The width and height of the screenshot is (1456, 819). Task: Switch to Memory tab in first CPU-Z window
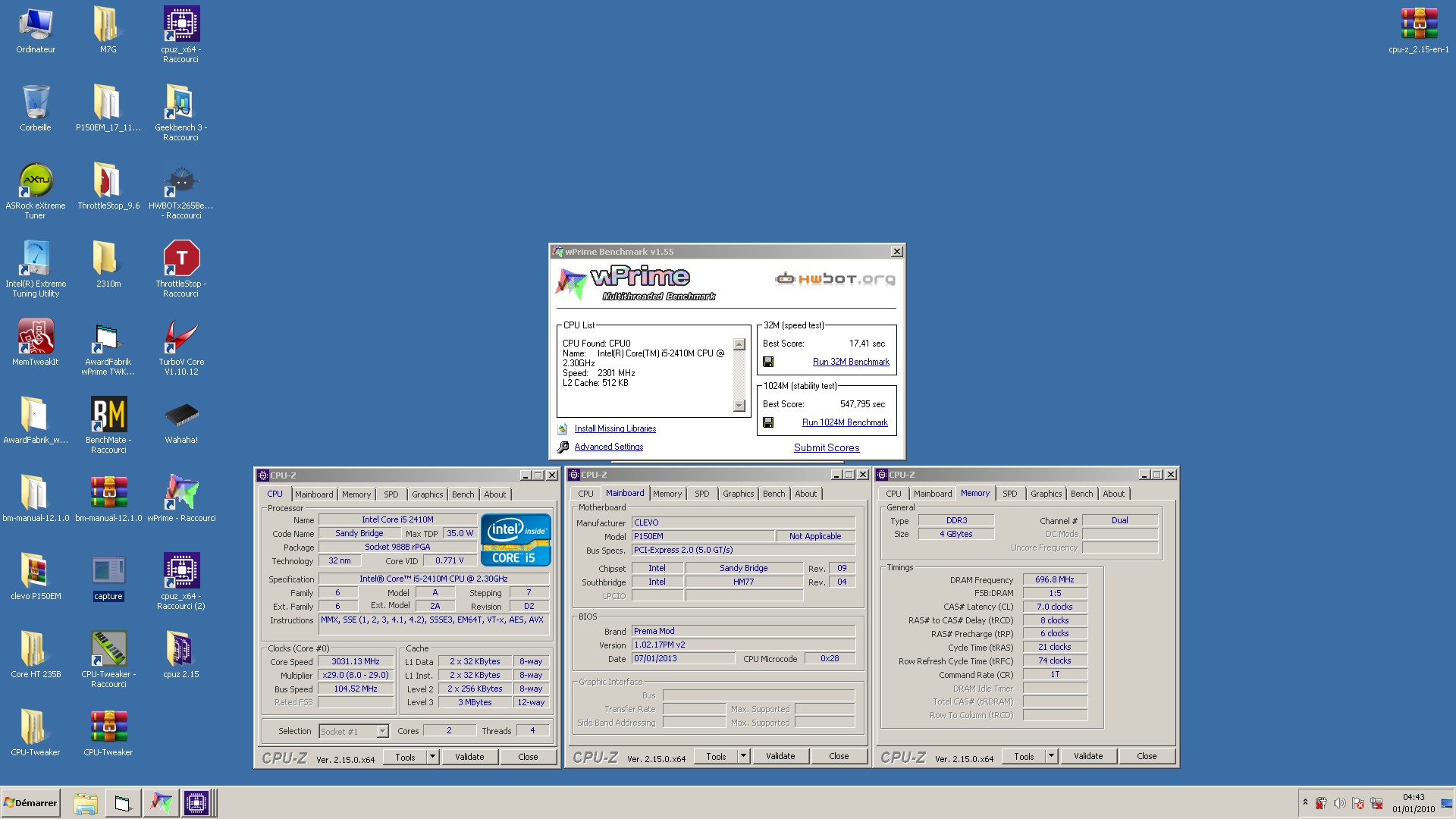[x=356, y=494]
